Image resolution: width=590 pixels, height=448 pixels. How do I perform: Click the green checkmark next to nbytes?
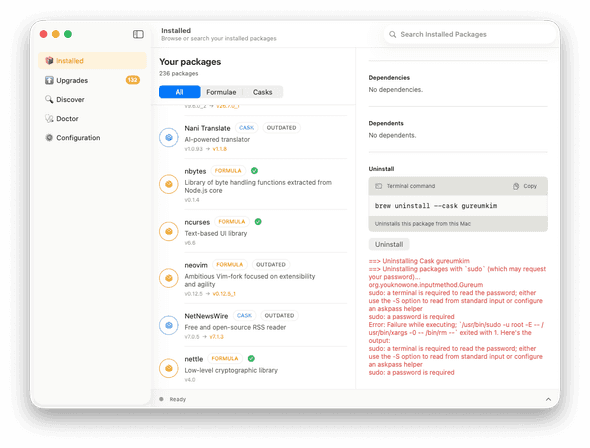[254, 171]
